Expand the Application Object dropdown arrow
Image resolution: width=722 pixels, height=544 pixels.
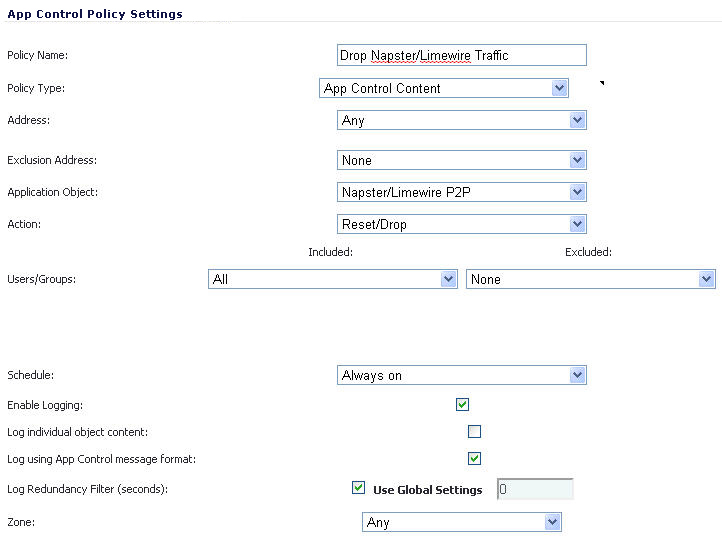[577, 192]
